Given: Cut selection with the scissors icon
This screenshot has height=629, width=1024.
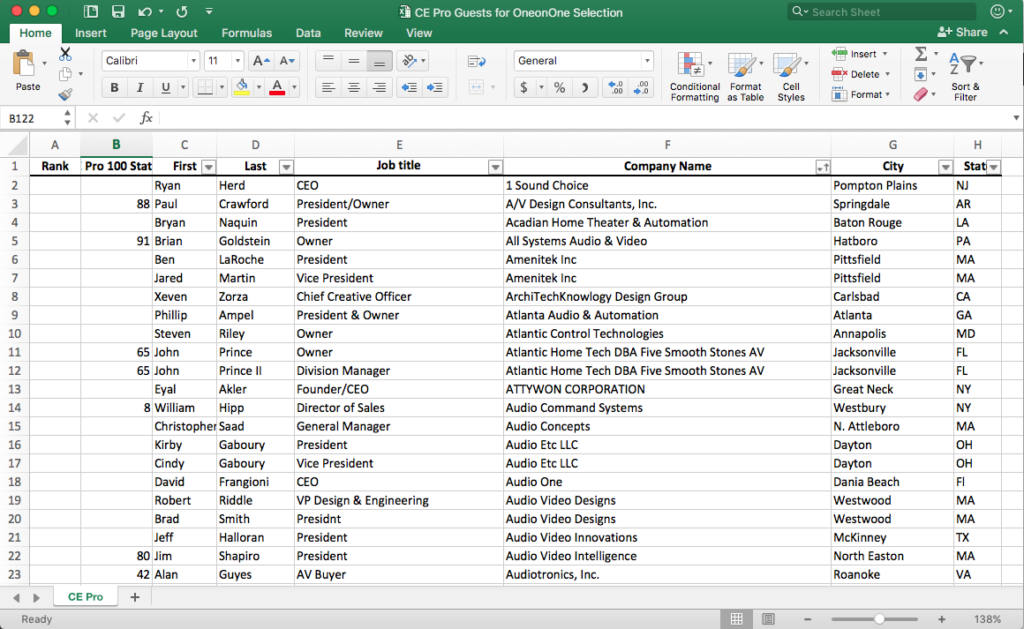Looking at the screenshot, I should click(x=65, y=54).
